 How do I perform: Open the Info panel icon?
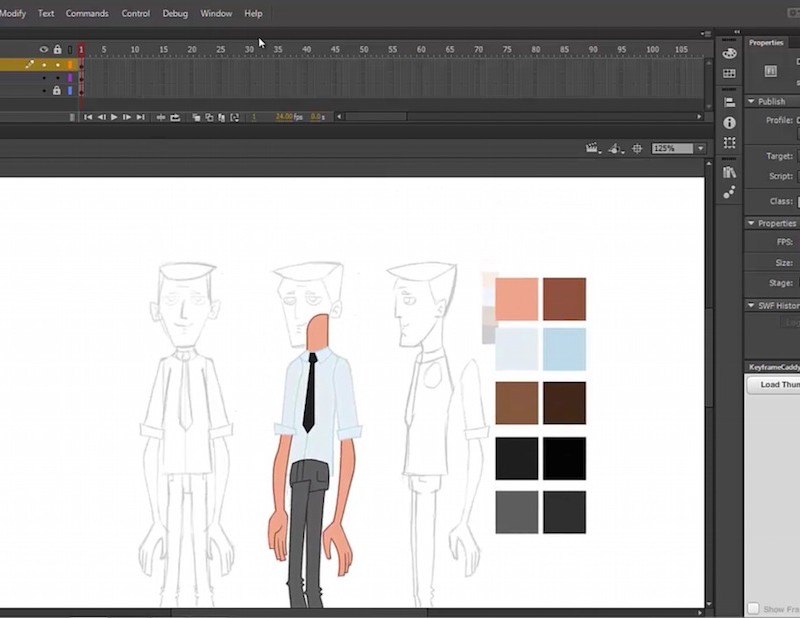tap(729, 121)
